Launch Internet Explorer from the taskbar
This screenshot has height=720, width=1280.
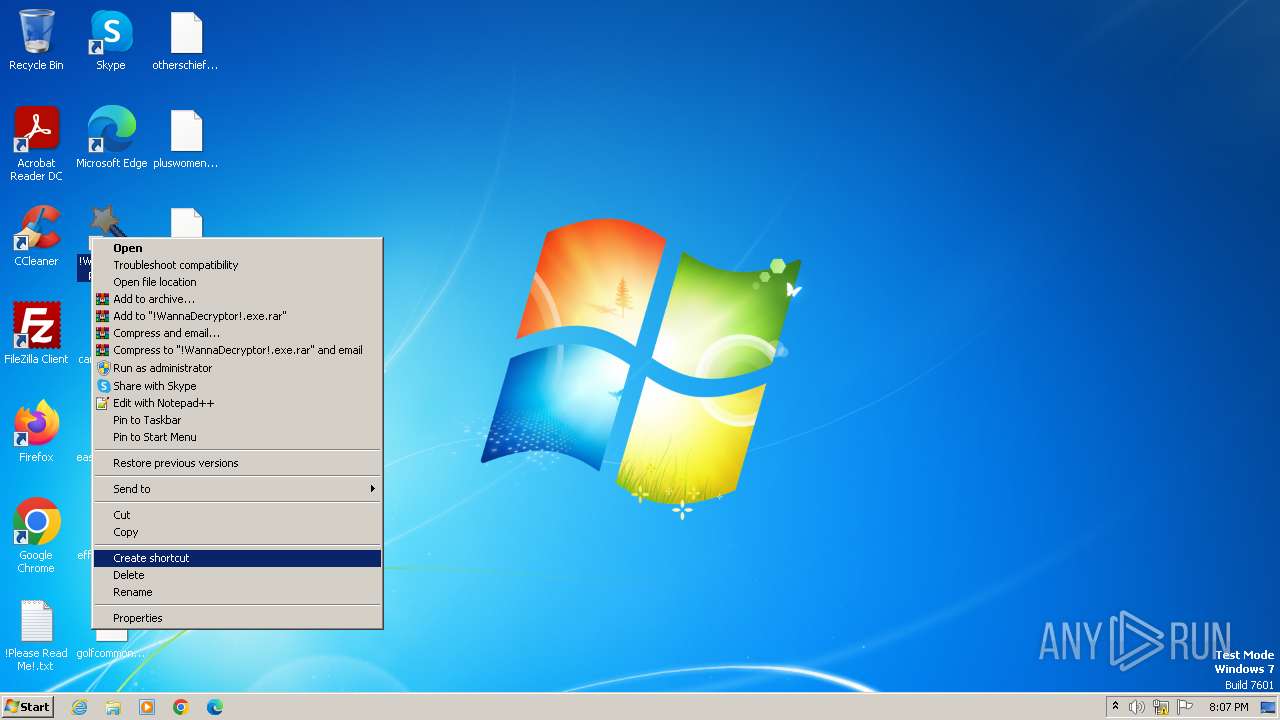(79, 707)
